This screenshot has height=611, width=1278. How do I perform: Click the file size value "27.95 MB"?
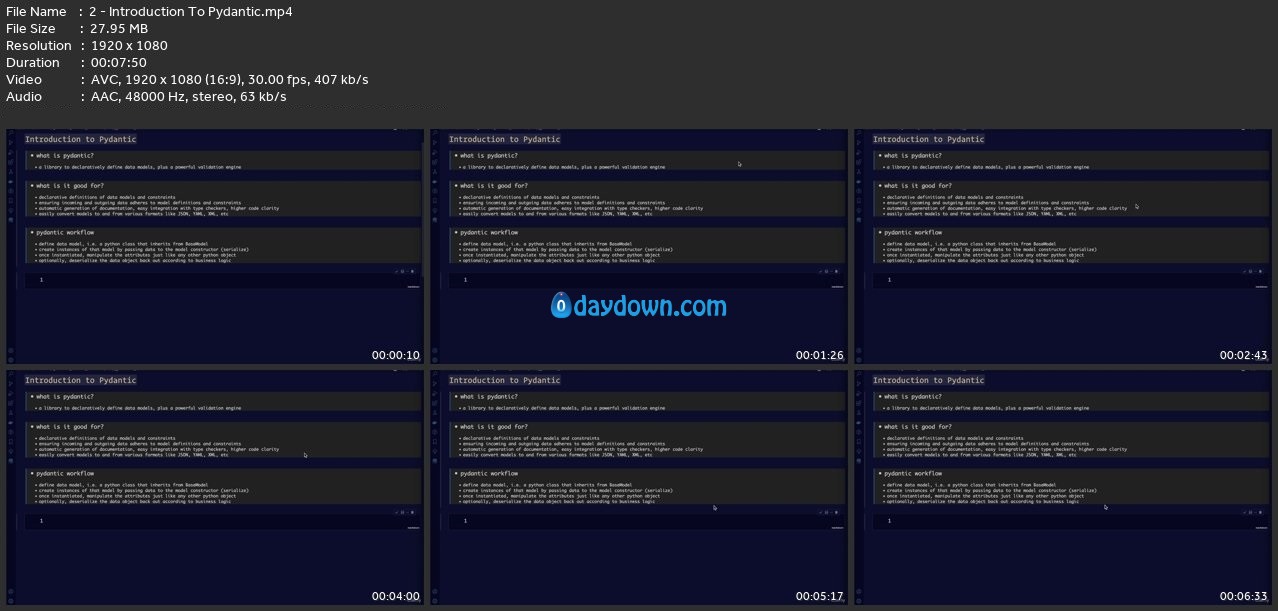(119, 28)
